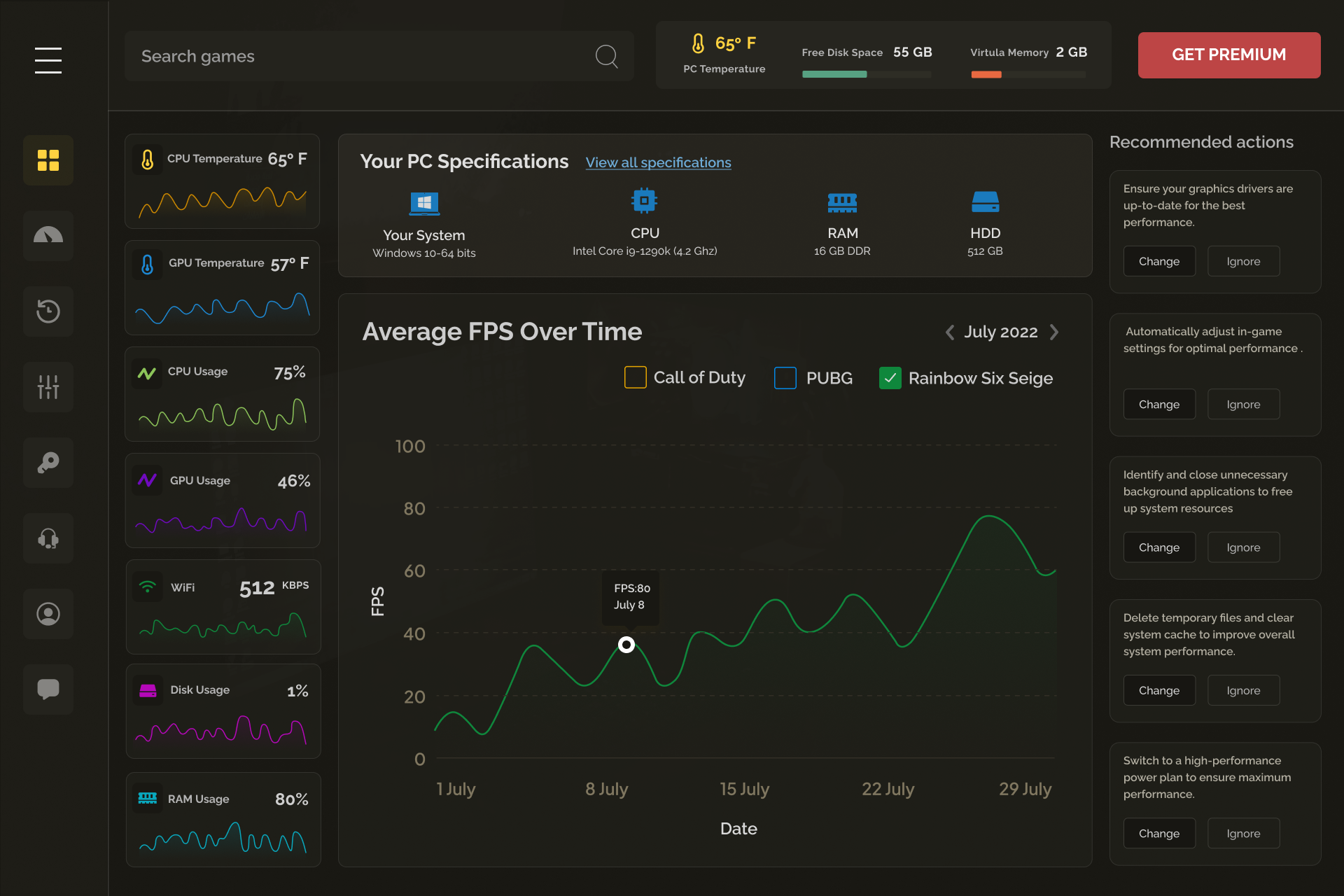Viewport: 1344px width, 896px height.
Task: Select the CPU Usage panel card
Action: click(222, 394)
